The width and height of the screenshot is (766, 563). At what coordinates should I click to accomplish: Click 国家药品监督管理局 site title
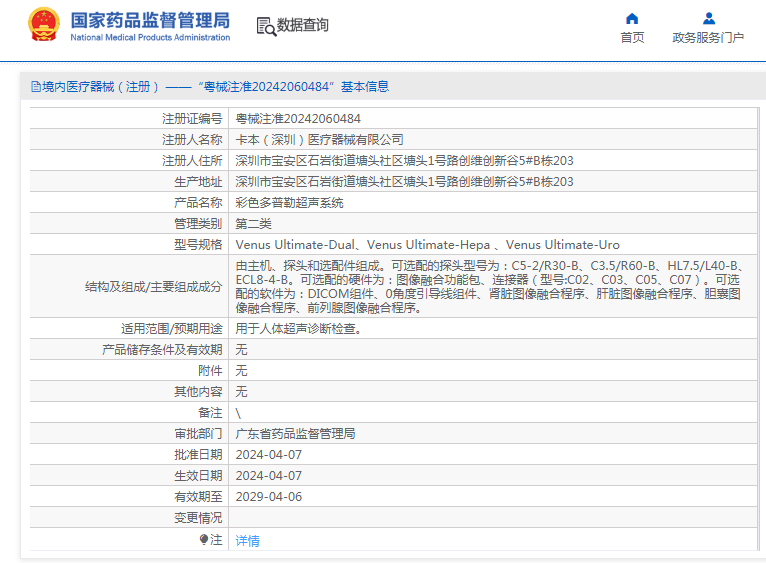(x=150, y=21)
